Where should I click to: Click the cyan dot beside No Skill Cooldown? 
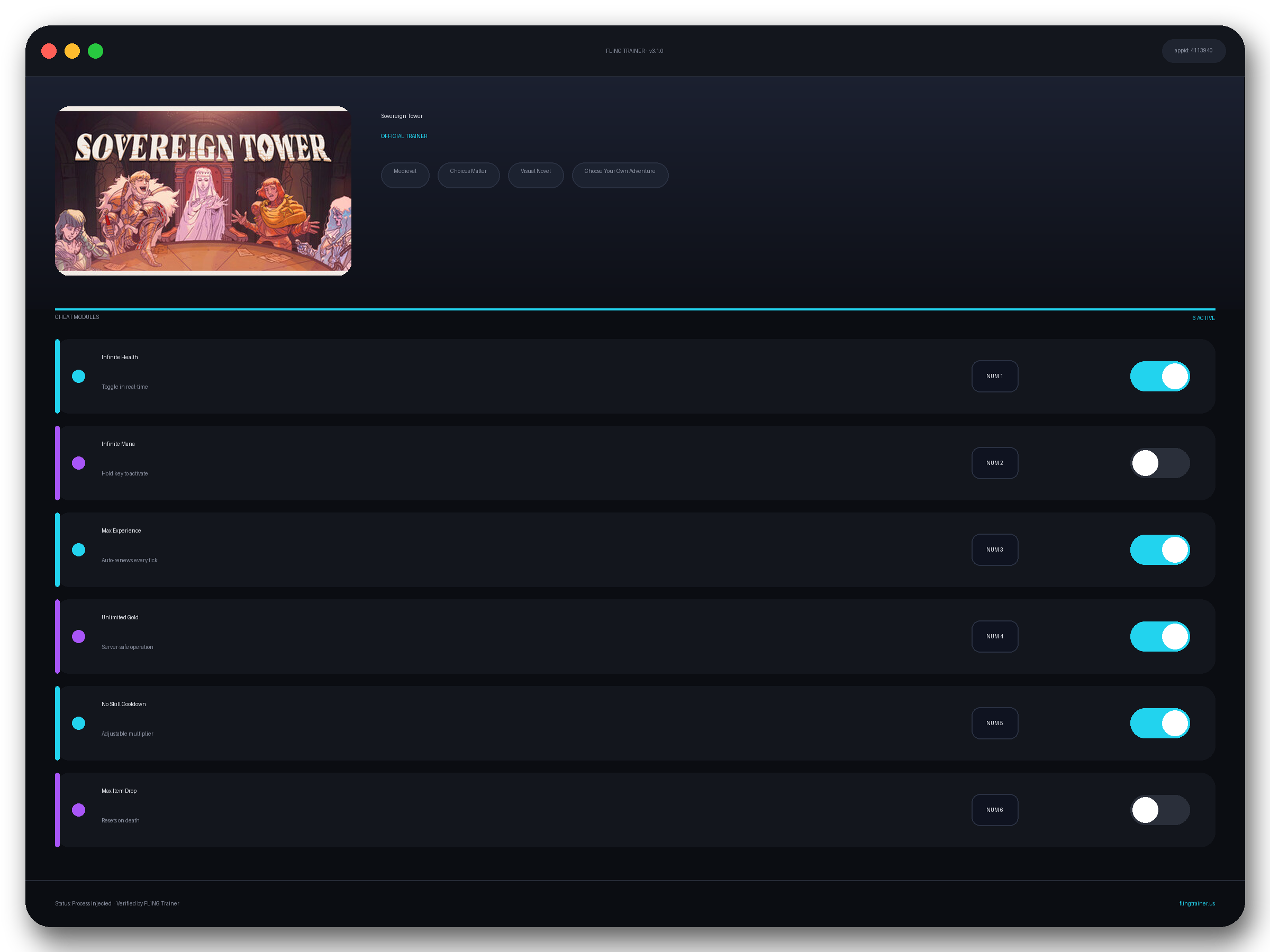[x=79, y=723]
